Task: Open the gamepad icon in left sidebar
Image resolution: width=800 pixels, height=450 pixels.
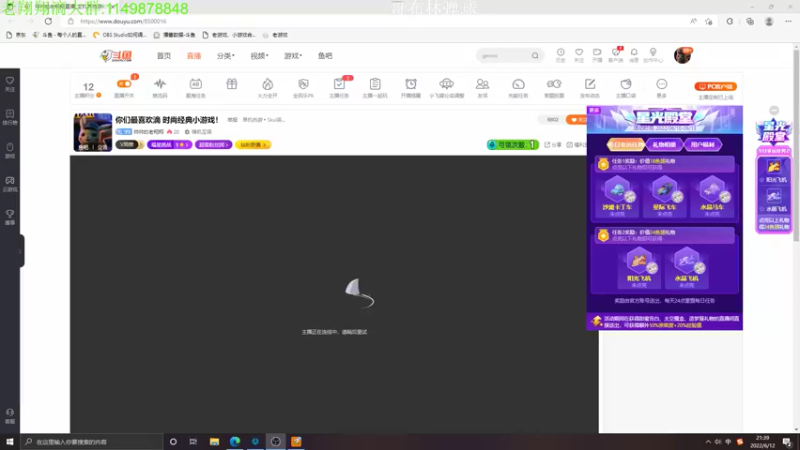Action: point(10,184)
